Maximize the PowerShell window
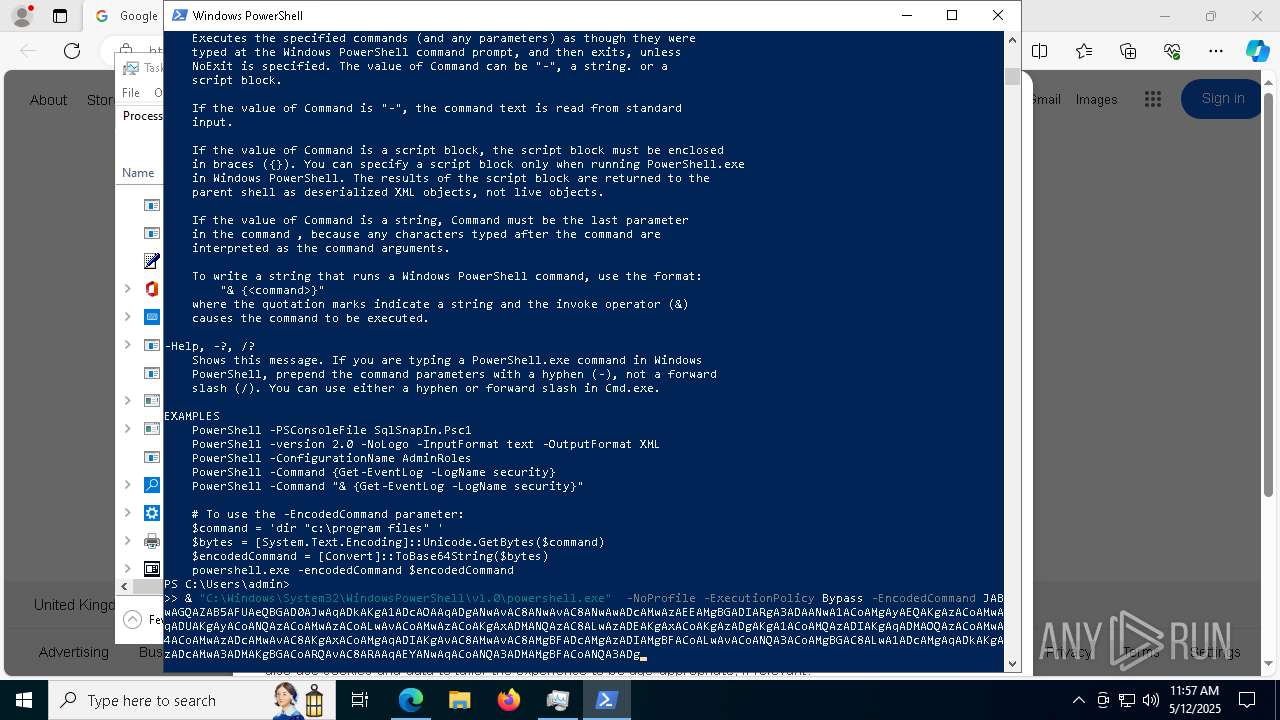 [x=952, y=15]
